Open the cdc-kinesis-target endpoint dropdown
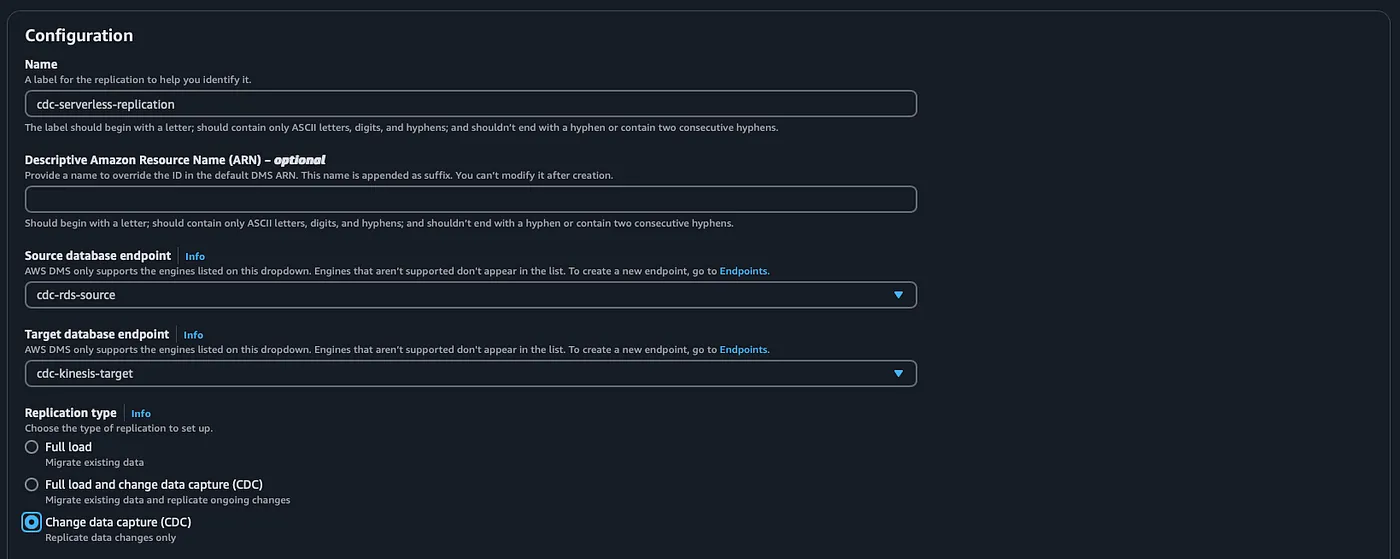This screenshot has height=559, width=1400. coord(470,373)
